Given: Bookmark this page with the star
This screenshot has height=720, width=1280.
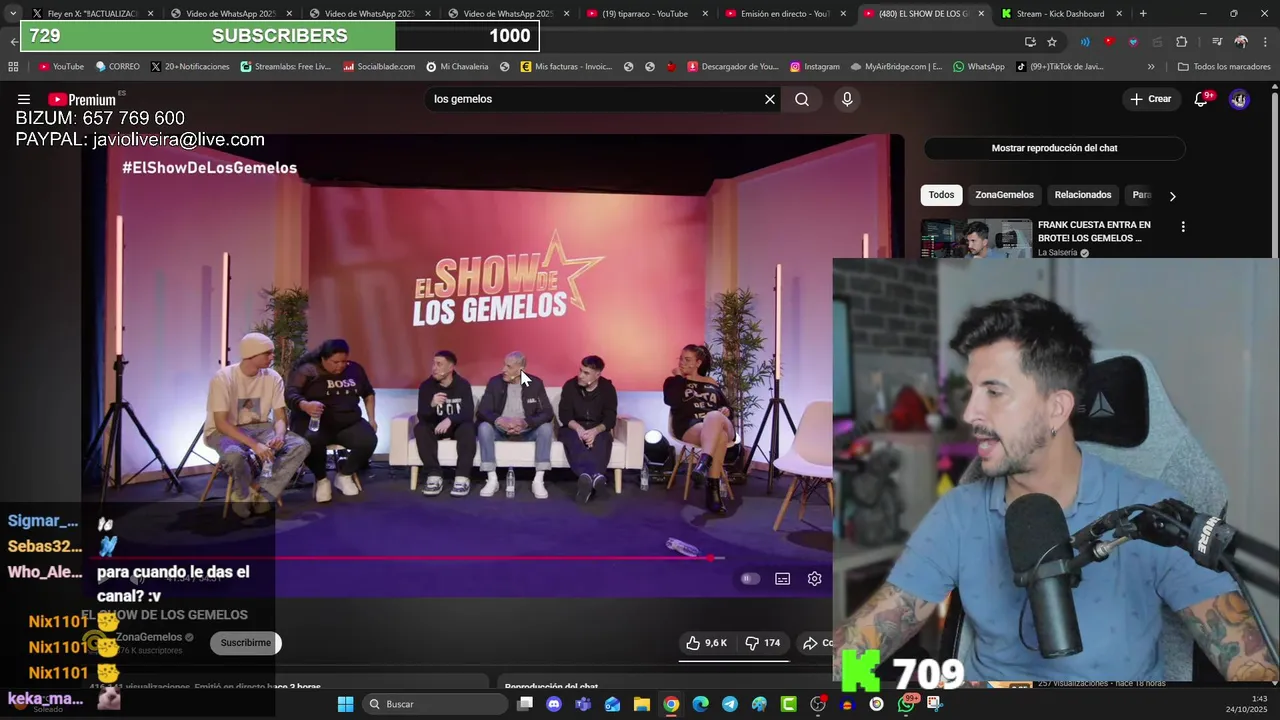Looking at the screenshot, I should pyautogui.click(x=1052, y=42).
